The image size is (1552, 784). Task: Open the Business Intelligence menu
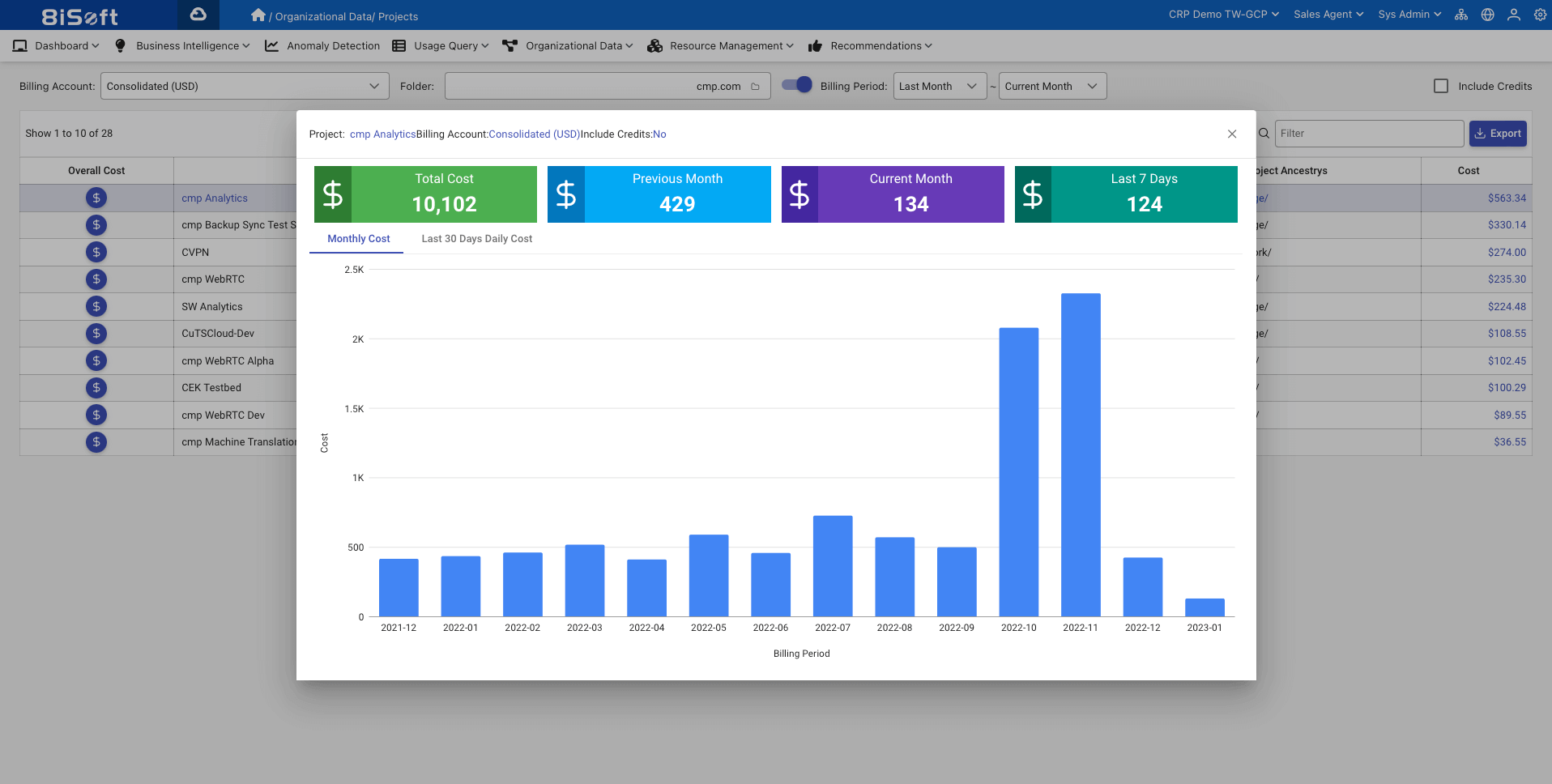[x=182, y=46]
